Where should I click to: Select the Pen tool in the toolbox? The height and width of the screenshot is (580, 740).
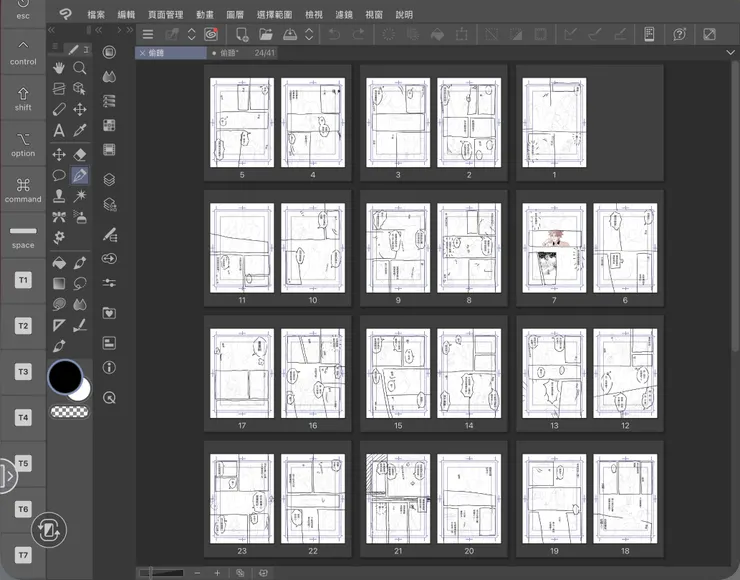tap(80, 176)
